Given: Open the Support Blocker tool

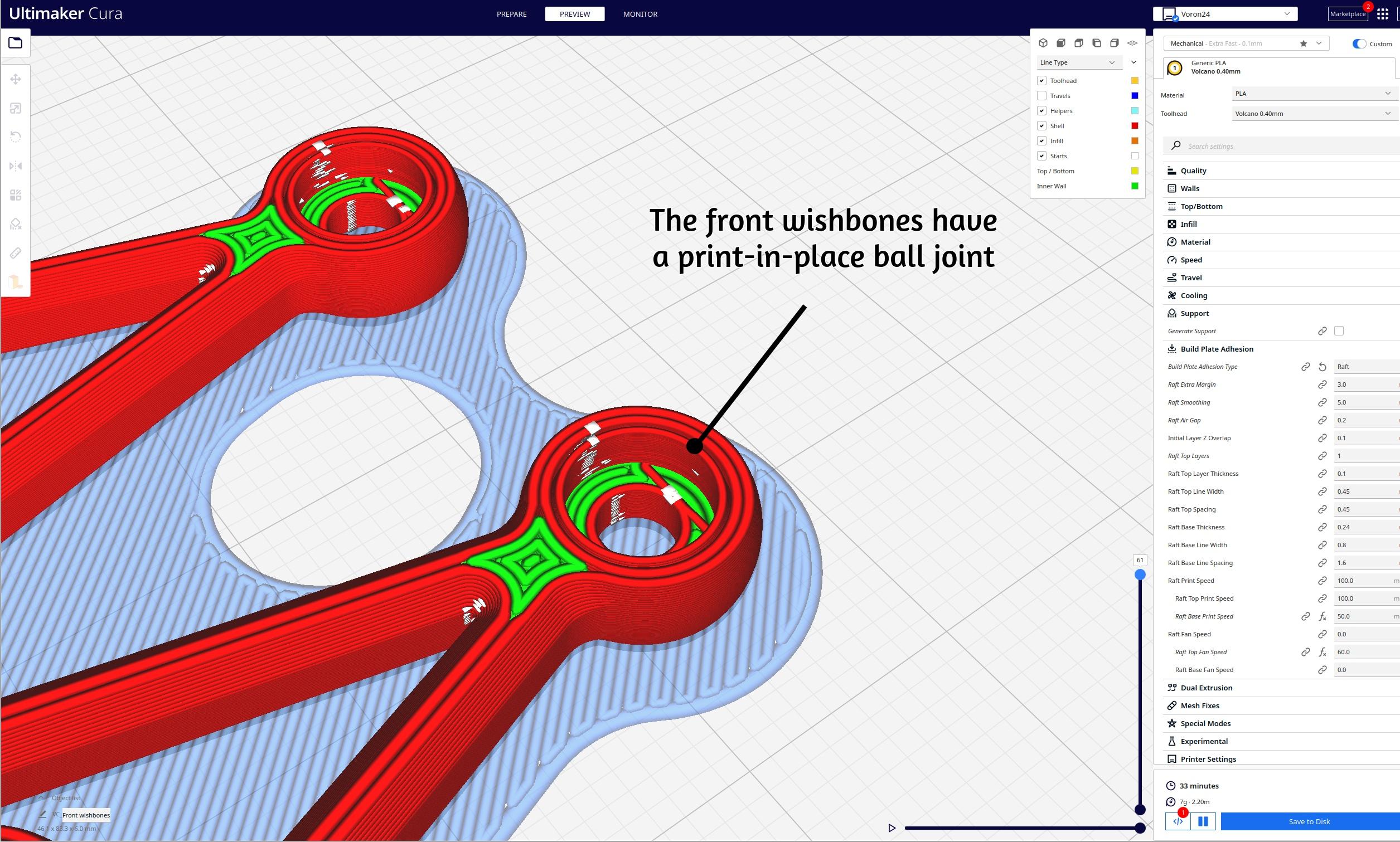Looking at the screenshot, I should pos(16,224).
